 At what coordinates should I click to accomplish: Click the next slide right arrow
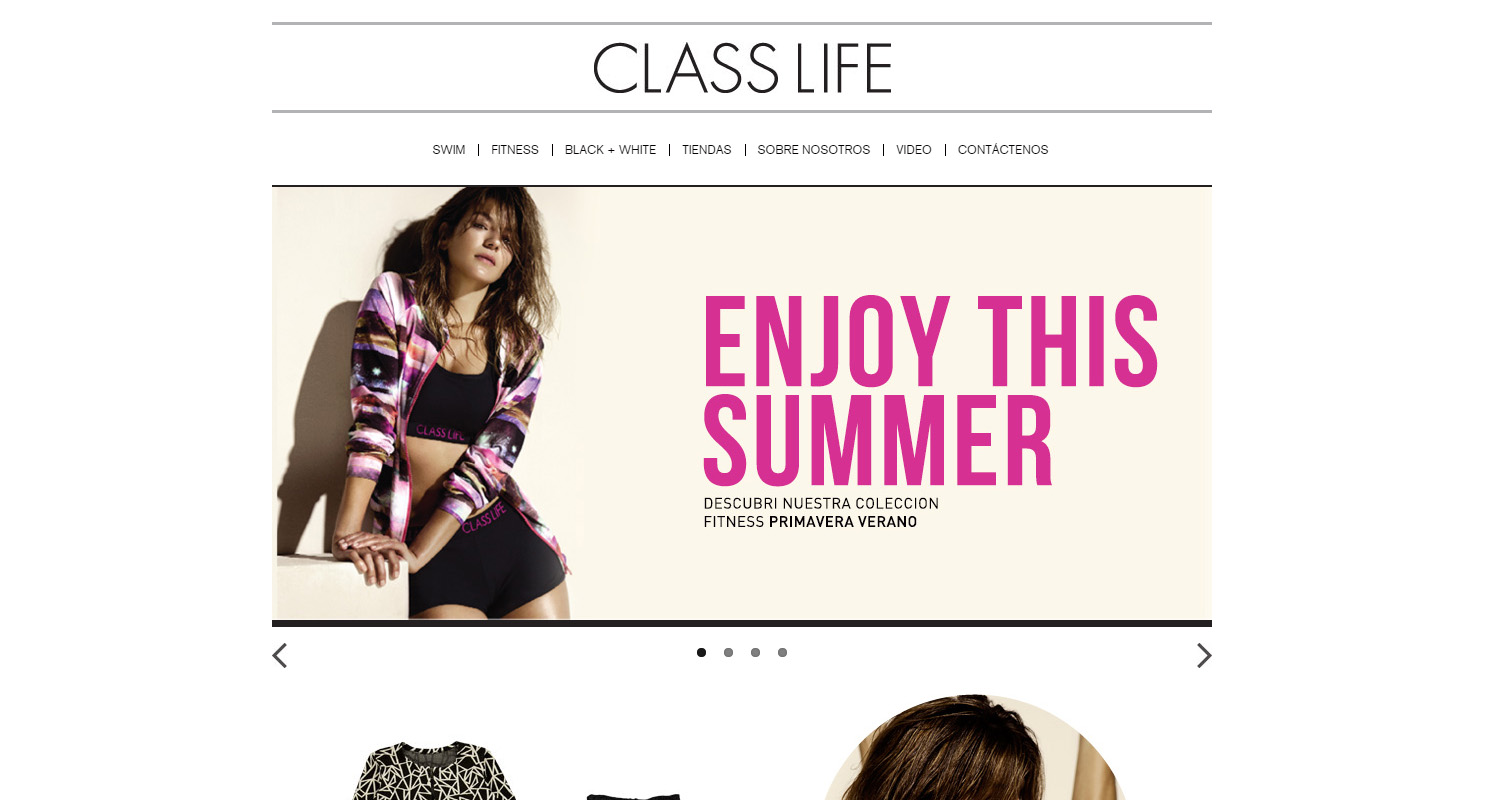[x=1204, y=656]
